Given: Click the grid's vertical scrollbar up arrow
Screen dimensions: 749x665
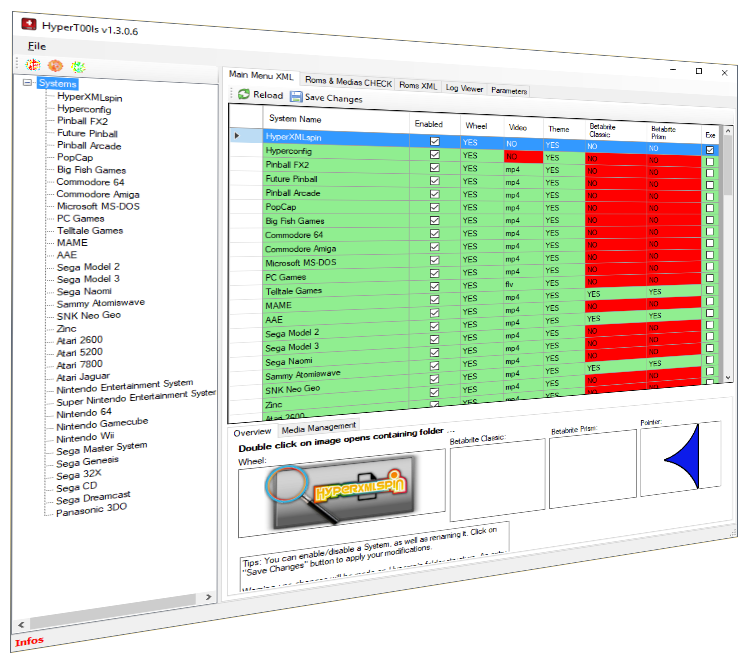Looking at the screenshot, I should [x=728, y=131].
